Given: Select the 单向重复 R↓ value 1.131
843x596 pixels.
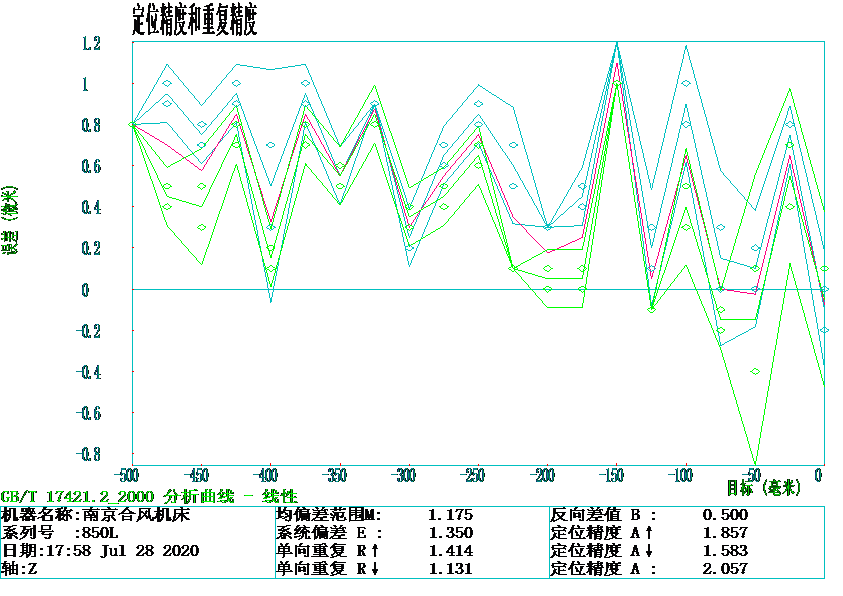Looking at the screenshot, I should 450,569.
